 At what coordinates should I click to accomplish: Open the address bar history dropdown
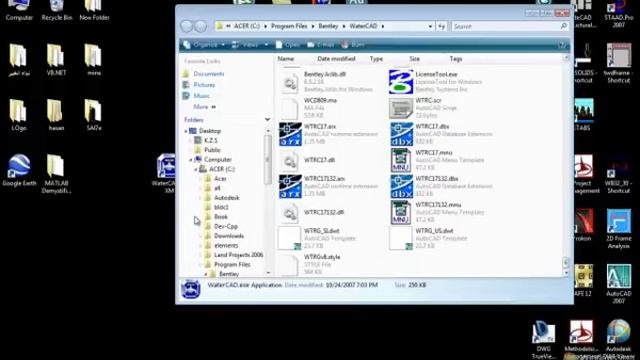click(x=430, y=27)
